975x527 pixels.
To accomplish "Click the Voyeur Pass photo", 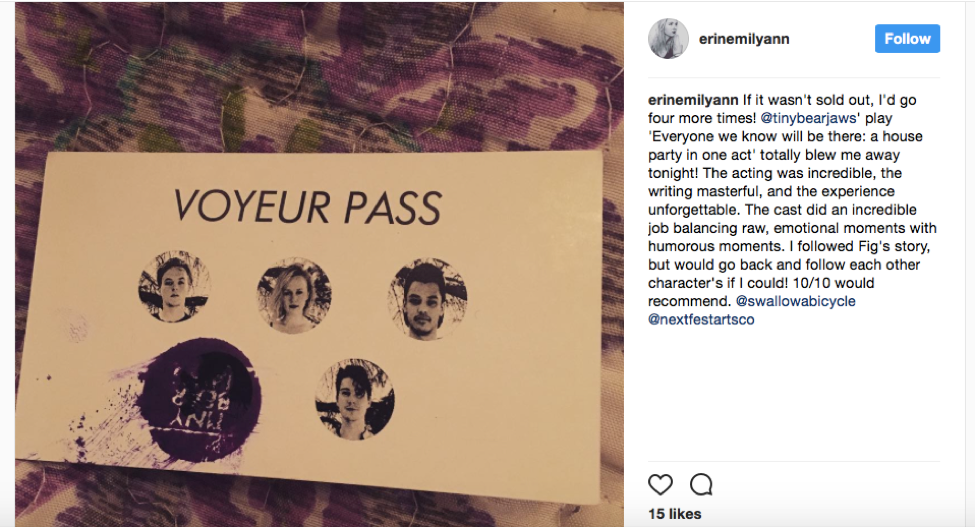I will pyautogui.click(x=320, y=264).
